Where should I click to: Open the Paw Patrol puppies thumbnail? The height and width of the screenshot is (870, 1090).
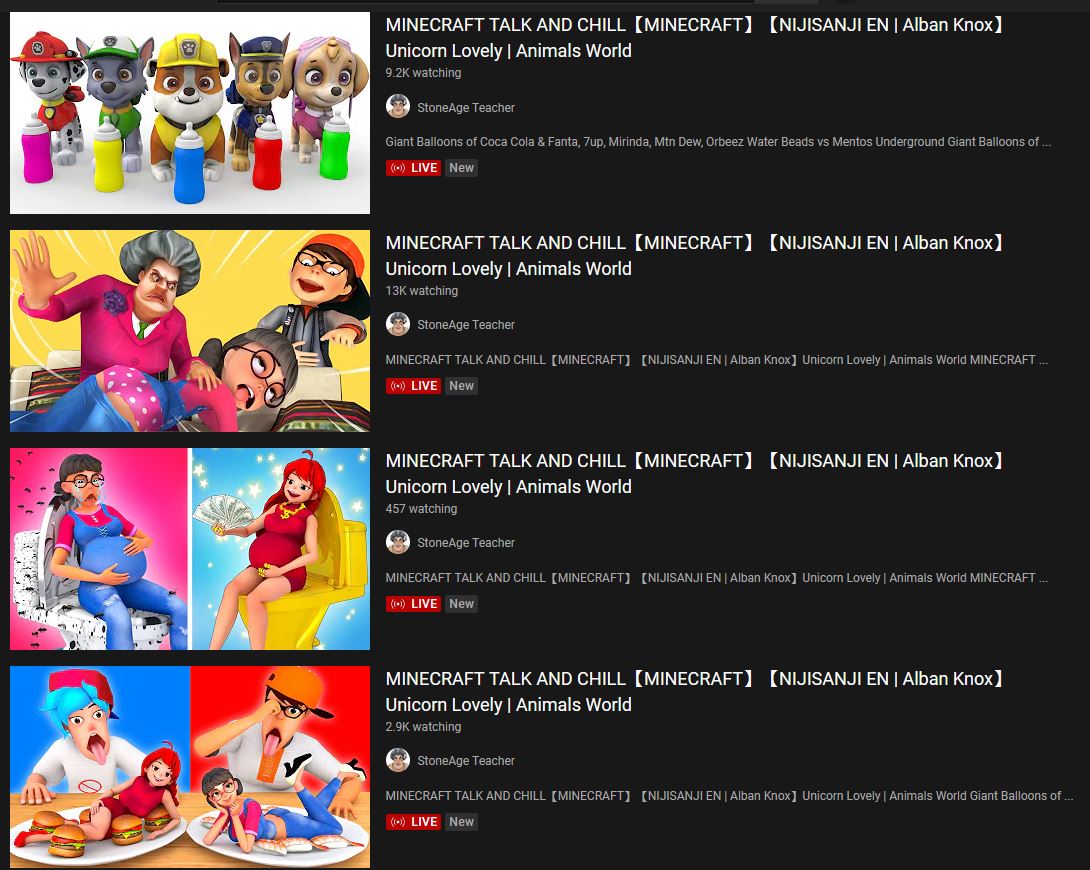pos(190,113)
